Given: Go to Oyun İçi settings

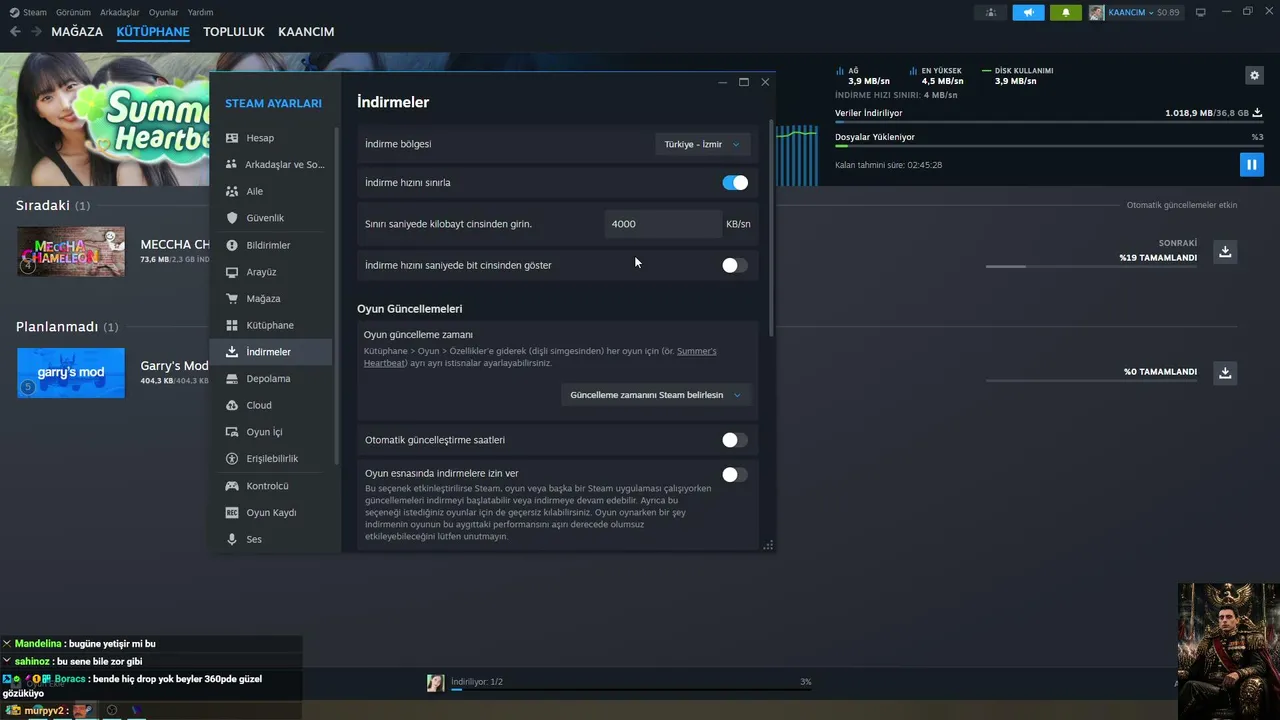Looking at the screenshot, I should (271, 432).
